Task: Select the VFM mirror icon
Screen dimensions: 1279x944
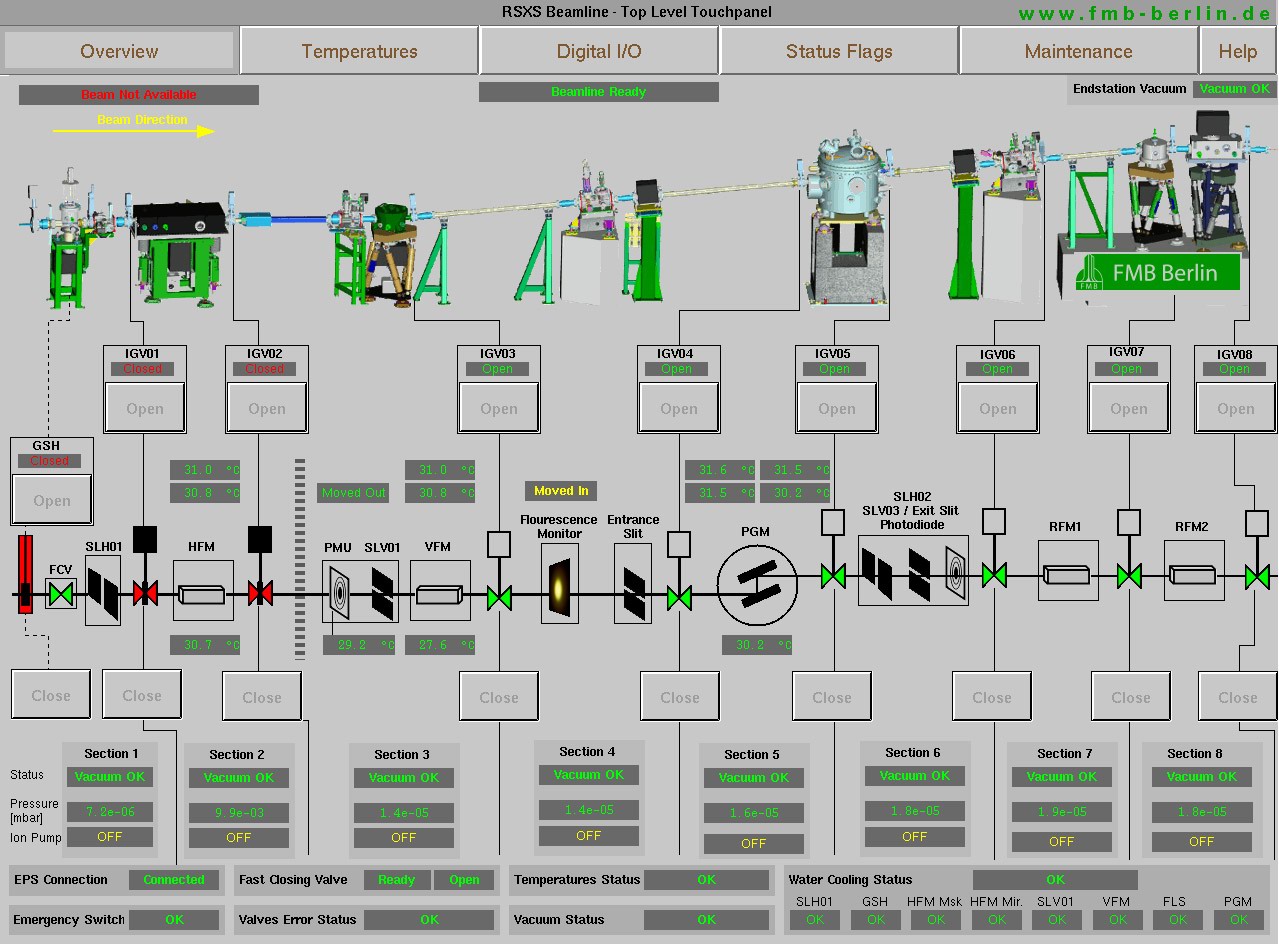Action: (440, 593)
